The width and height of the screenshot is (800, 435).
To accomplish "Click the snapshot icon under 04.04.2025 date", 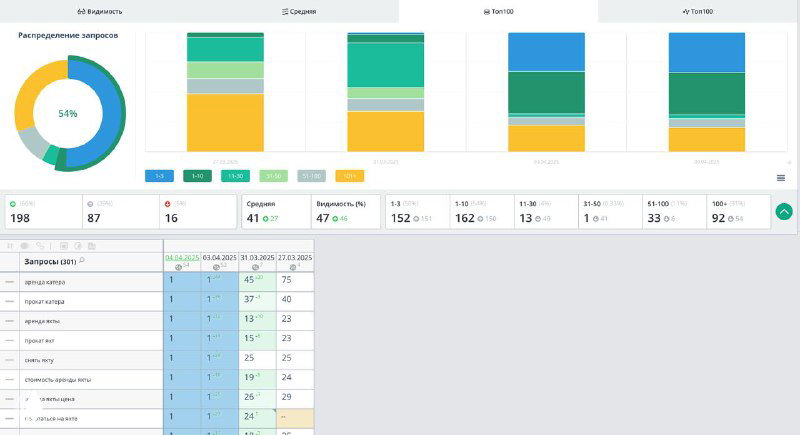I will coord(178,267).
